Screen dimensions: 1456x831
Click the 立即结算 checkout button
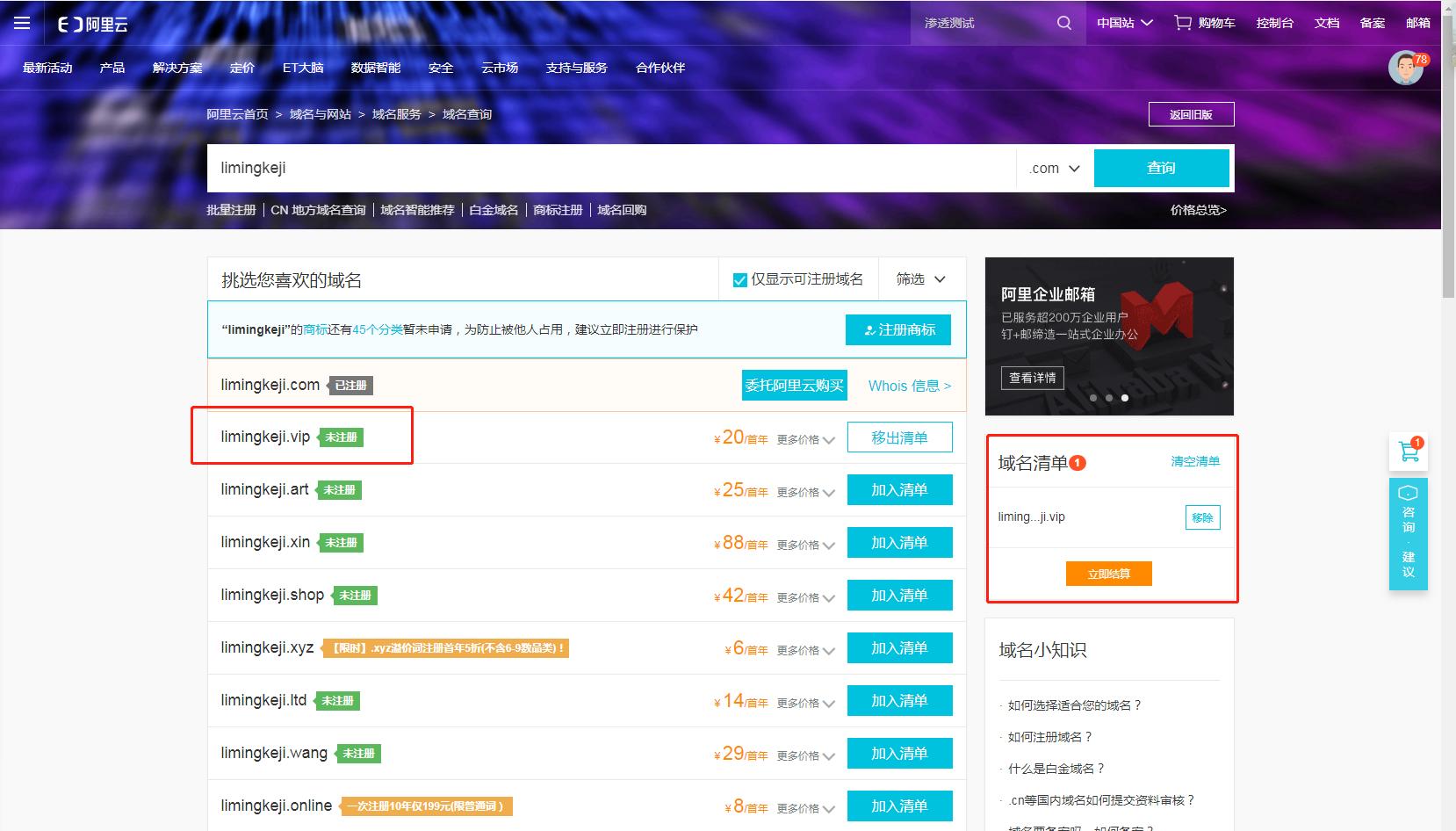[x=1108, y=574]
